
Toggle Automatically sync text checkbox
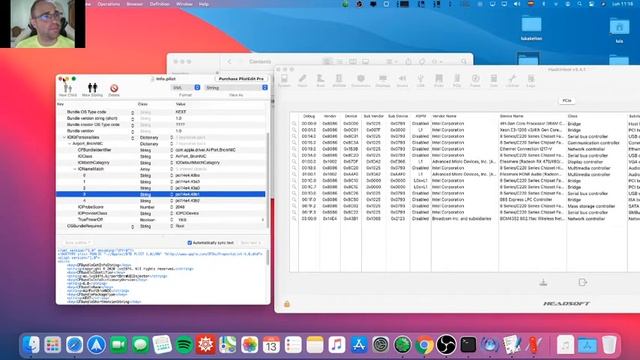coord(190,243)
